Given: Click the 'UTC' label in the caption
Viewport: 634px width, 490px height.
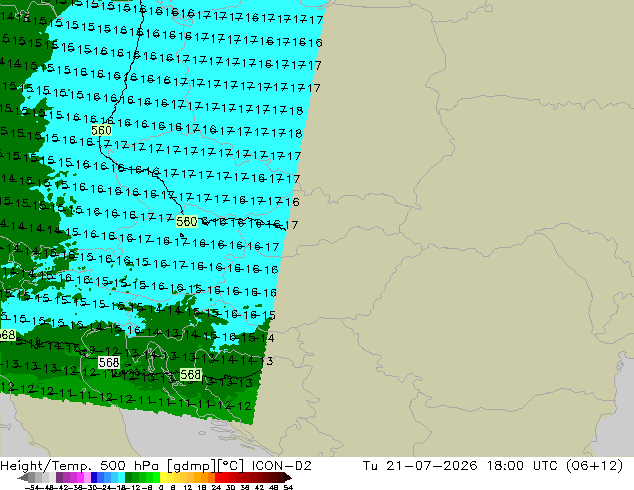Looking at the screenshot, I should pyautogui.click(x=545, y=466).
